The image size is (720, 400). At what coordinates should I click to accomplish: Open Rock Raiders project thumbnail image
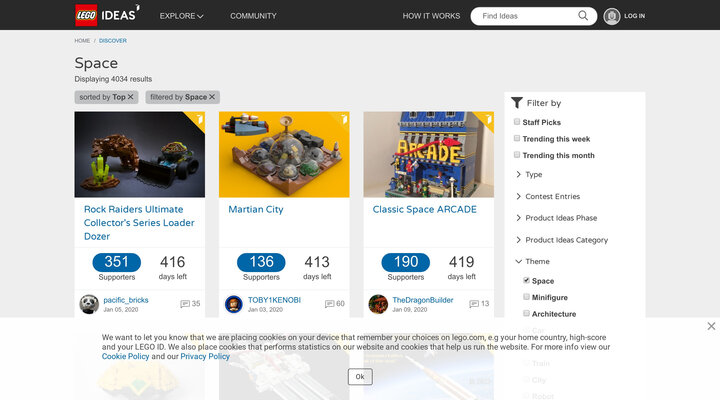point(140,154)
